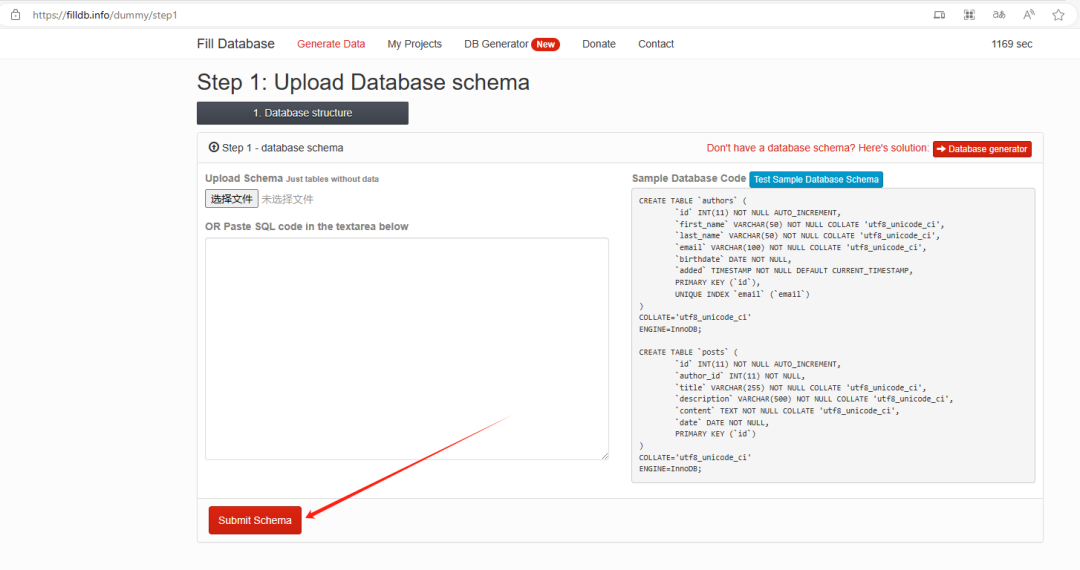Image resolution: width=1080 pixels, height=570 pixels.
Task: Click Test Sample Database Schema button
Action: (816, 180)
